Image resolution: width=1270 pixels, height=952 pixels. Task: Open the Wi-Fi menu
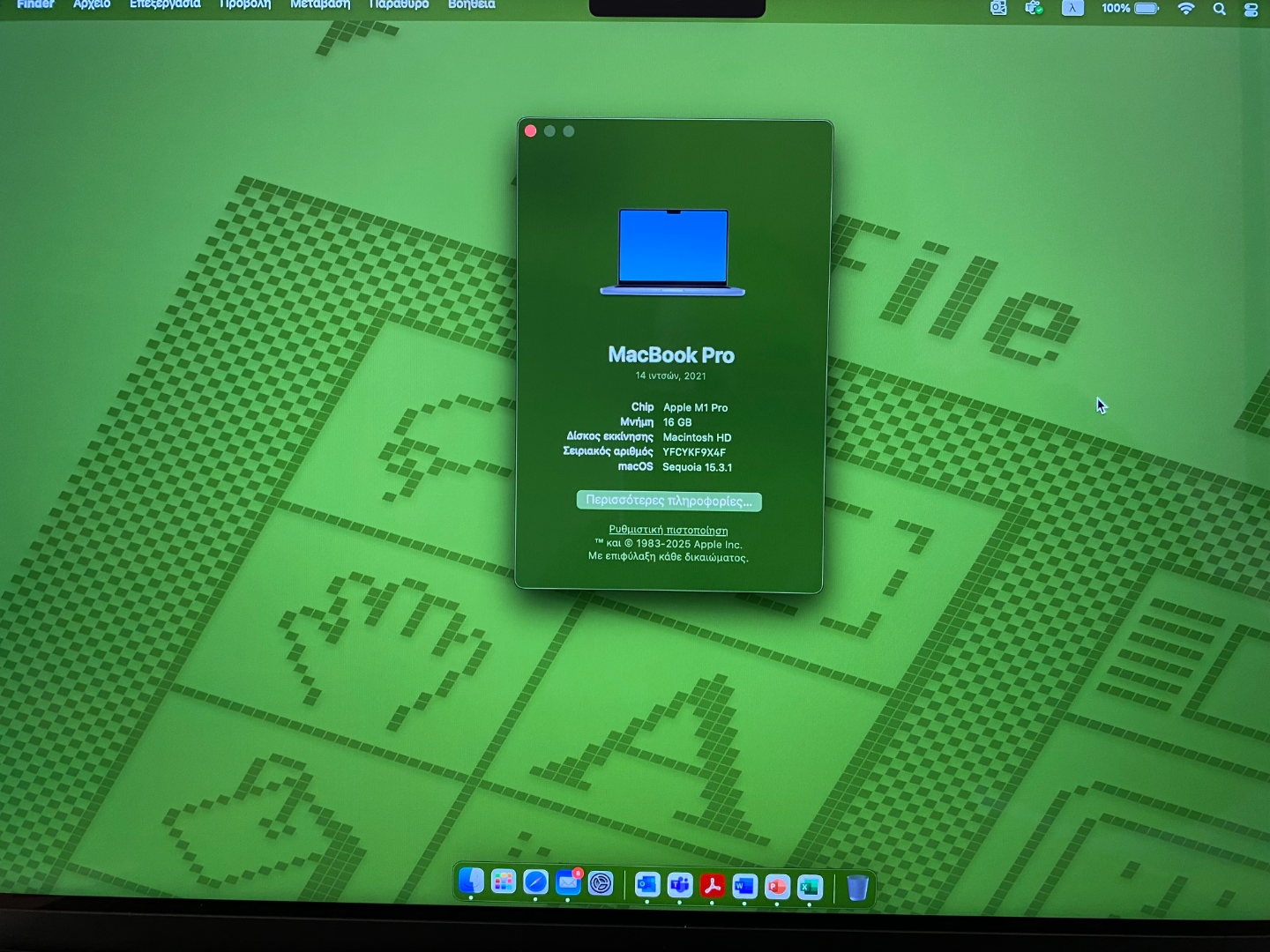point(1186,8)
